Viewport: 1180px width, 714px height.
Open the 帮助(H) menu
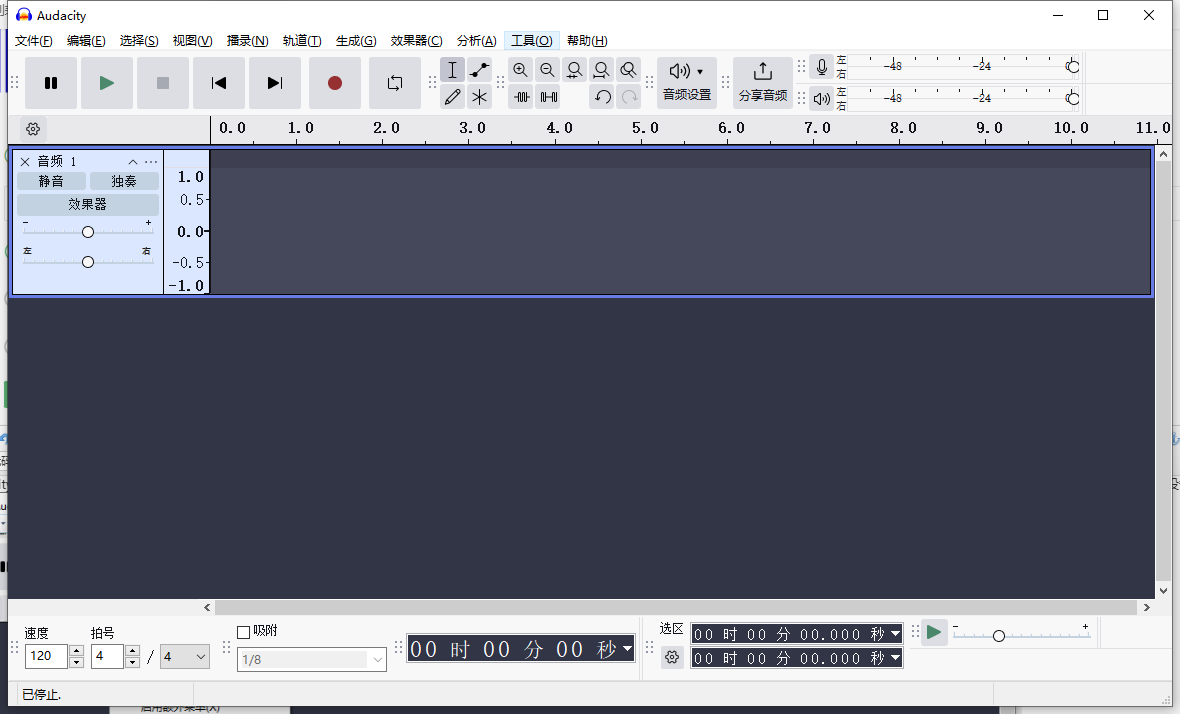[x=587, y=41]
